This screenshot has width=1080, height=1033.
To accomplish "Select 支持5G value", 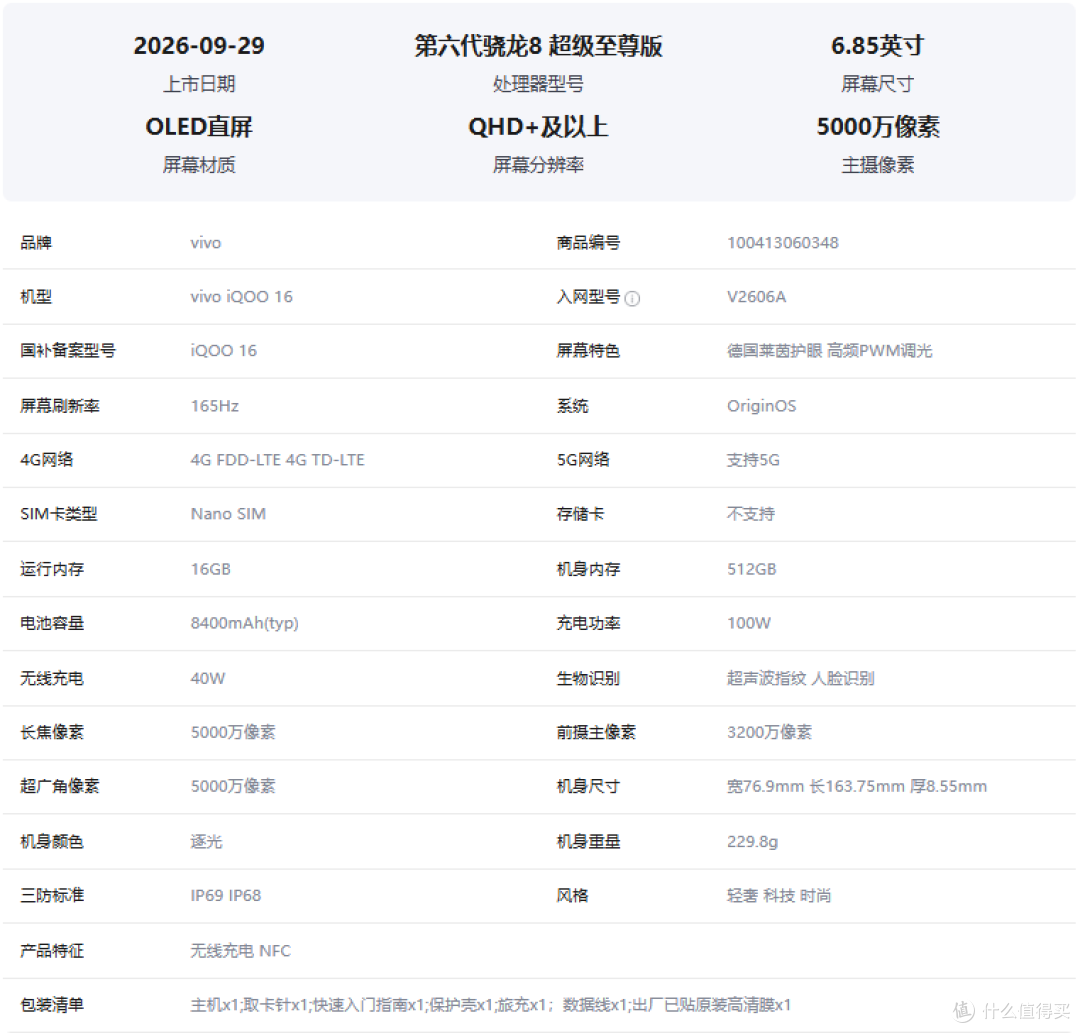I will point(753,459).
